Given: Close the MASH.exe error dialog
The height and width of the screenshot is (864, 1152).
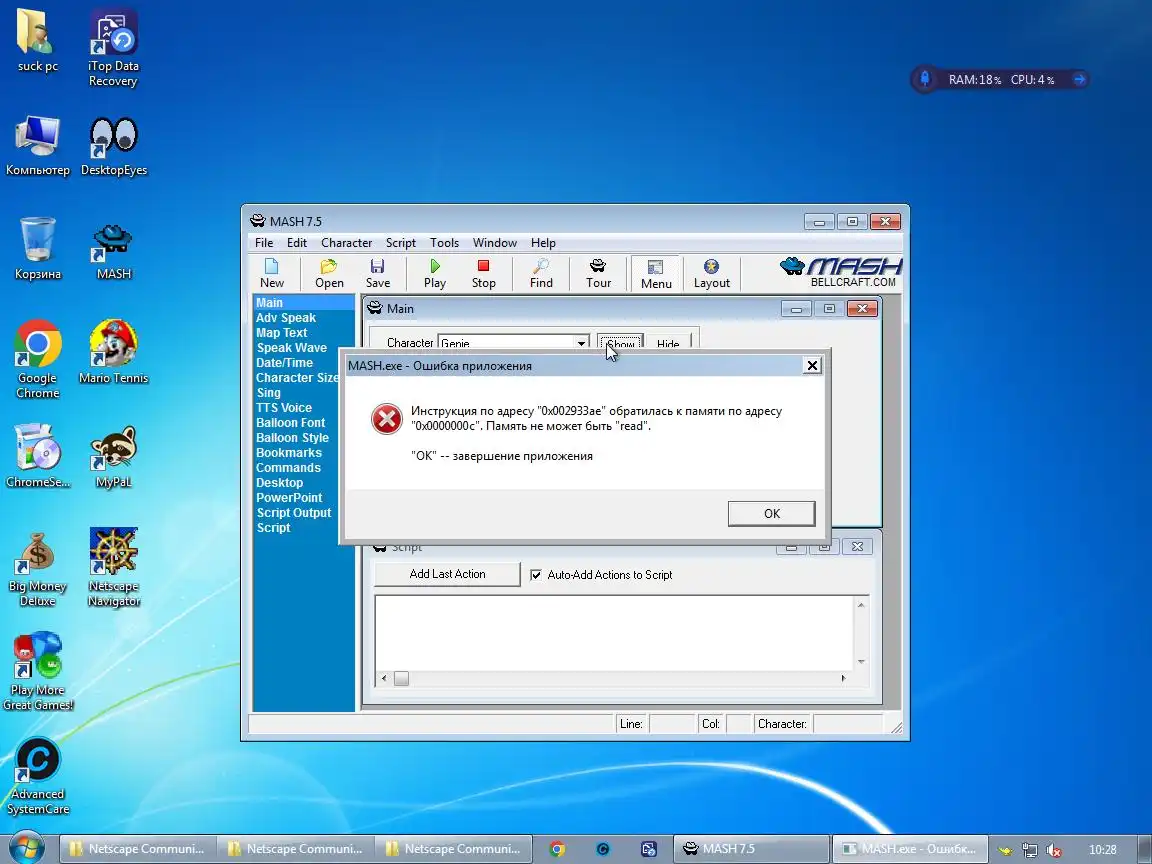Looking at the screenshot, I should click(812, 365).
